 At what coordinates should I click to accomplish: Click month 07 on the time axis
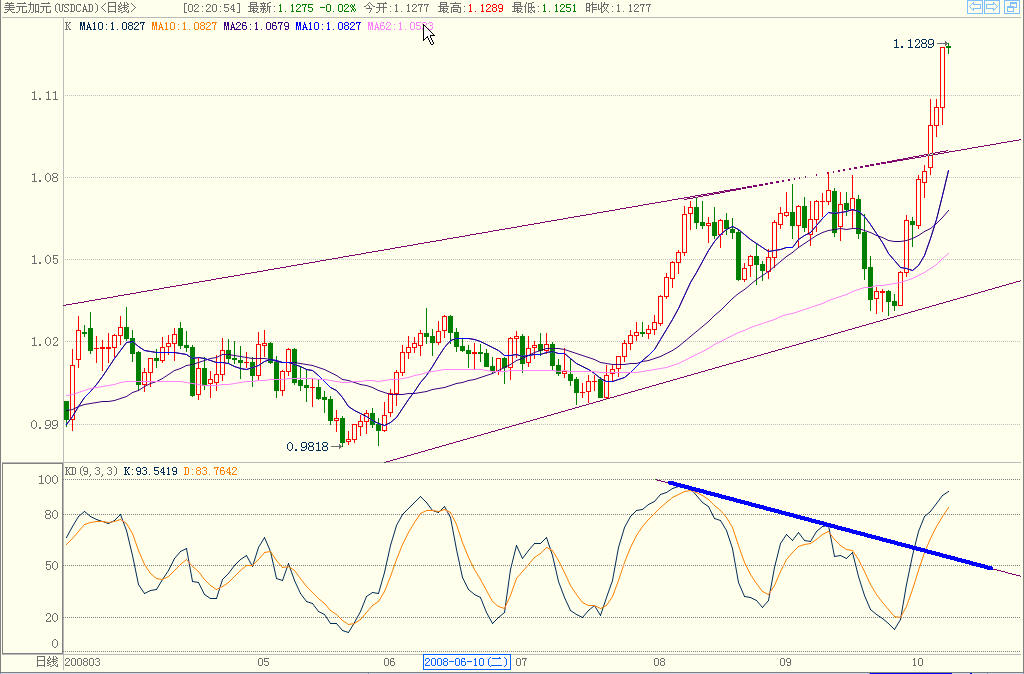coord(521,662)
